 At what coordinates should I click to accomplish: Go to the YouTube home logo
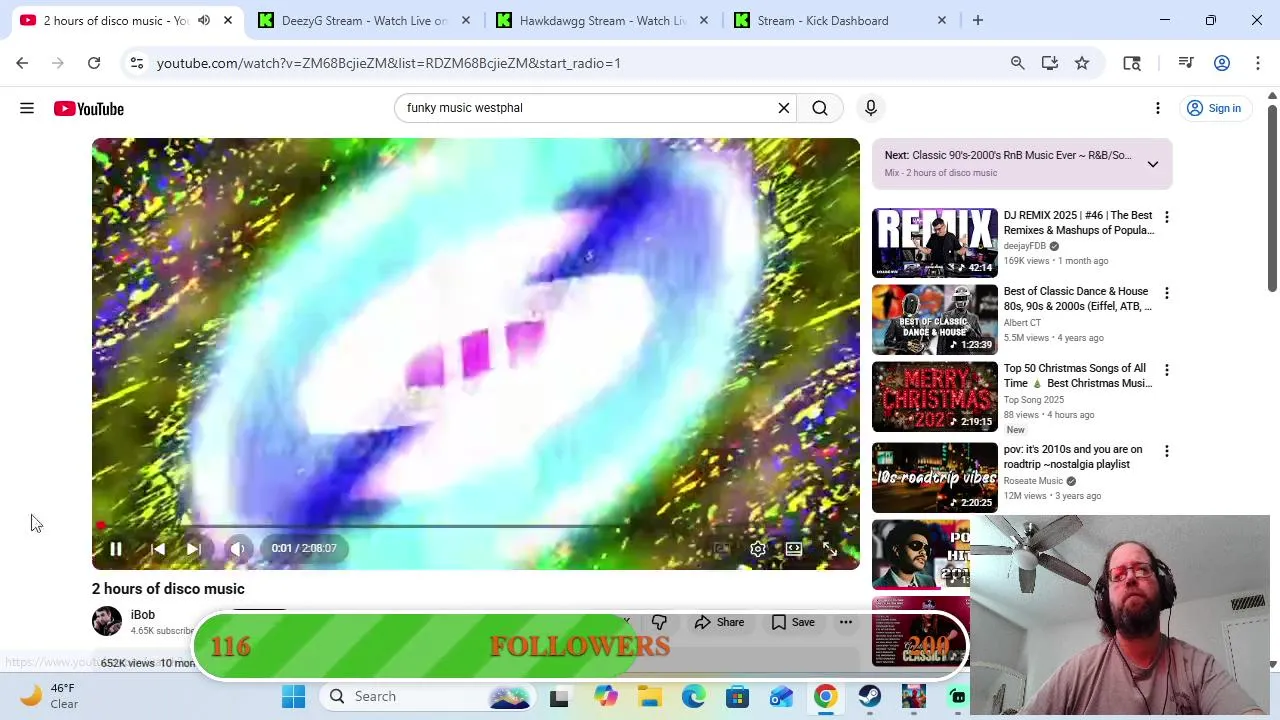click(x=89, y=108)
